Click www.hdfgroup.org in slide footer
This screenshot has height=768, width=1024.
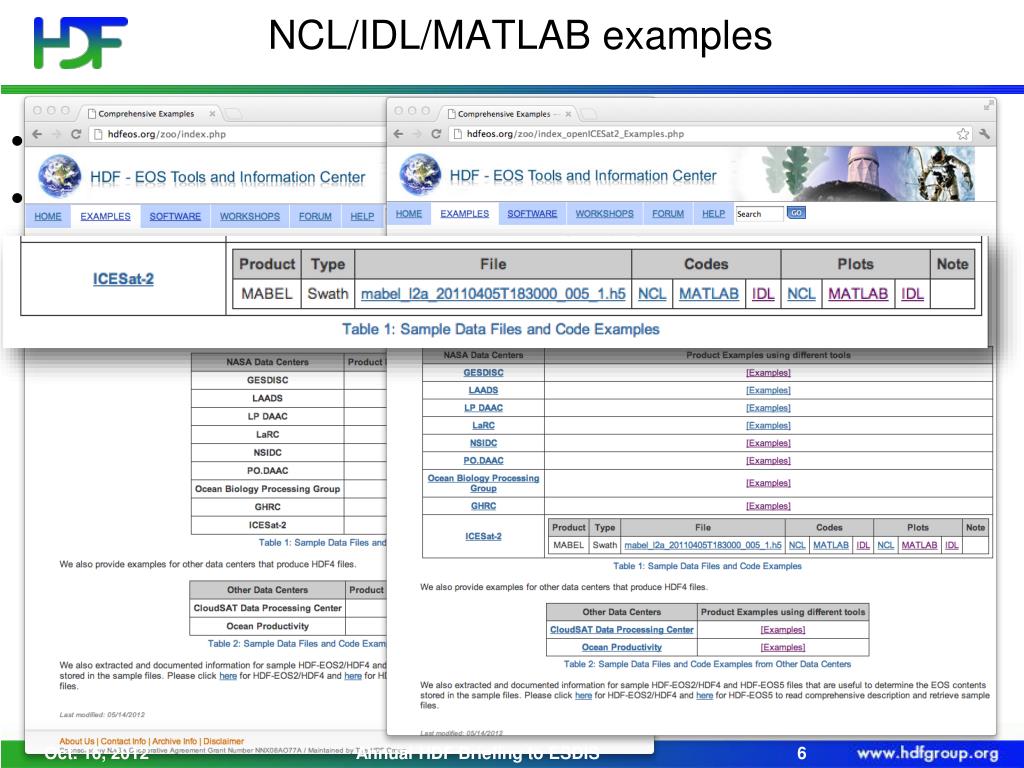click(927, 754)
